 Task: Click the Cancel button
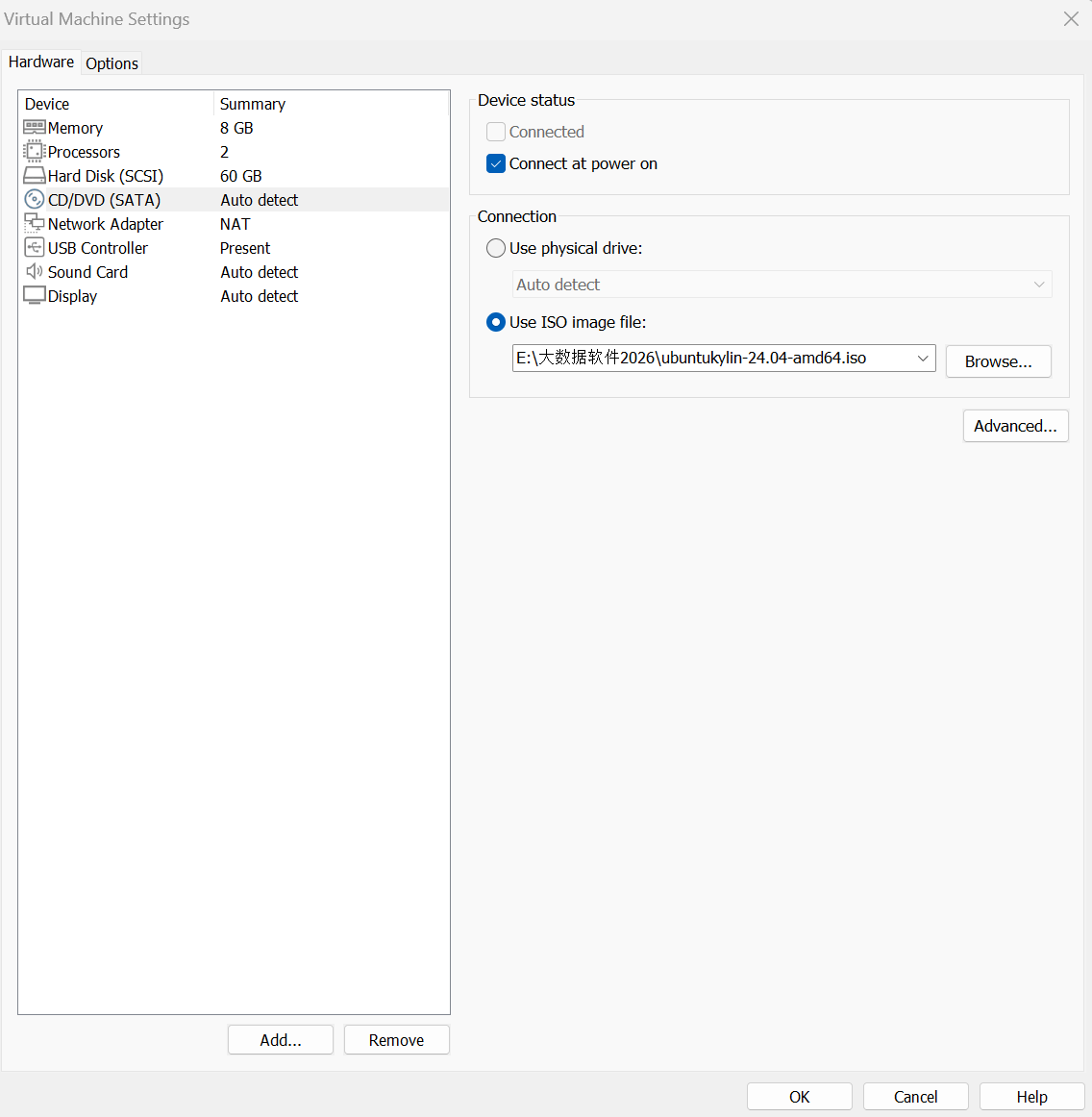915,1097
